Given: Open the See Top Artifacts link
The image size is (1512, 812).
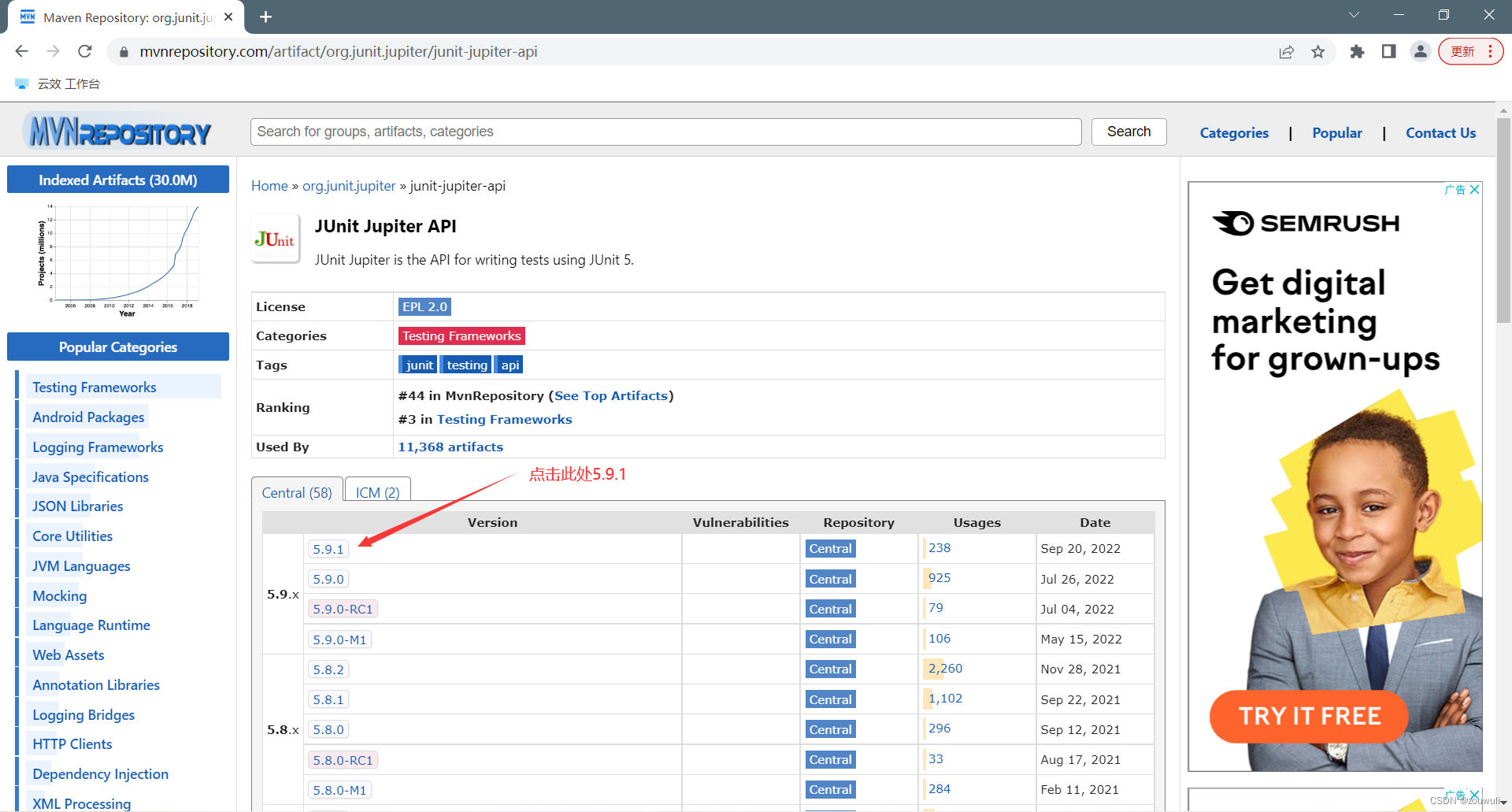Looking at the screenshot, I should [x=611, y=395].
